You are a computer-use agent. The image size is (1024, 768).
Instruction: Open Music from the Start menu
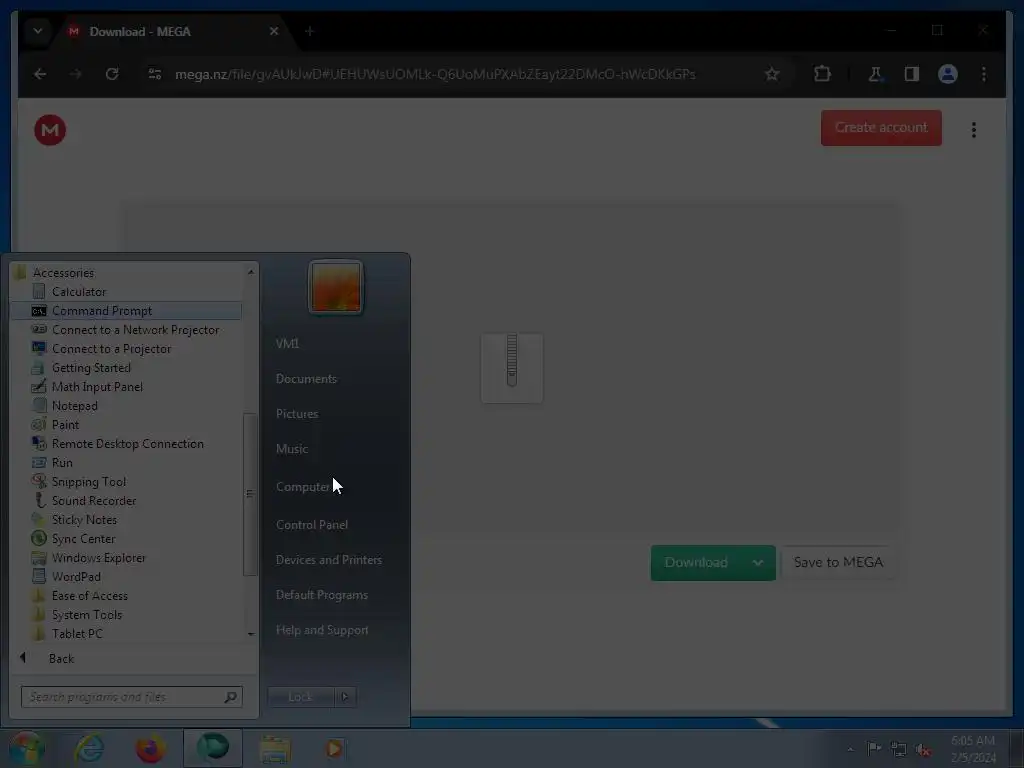point(292,449)
